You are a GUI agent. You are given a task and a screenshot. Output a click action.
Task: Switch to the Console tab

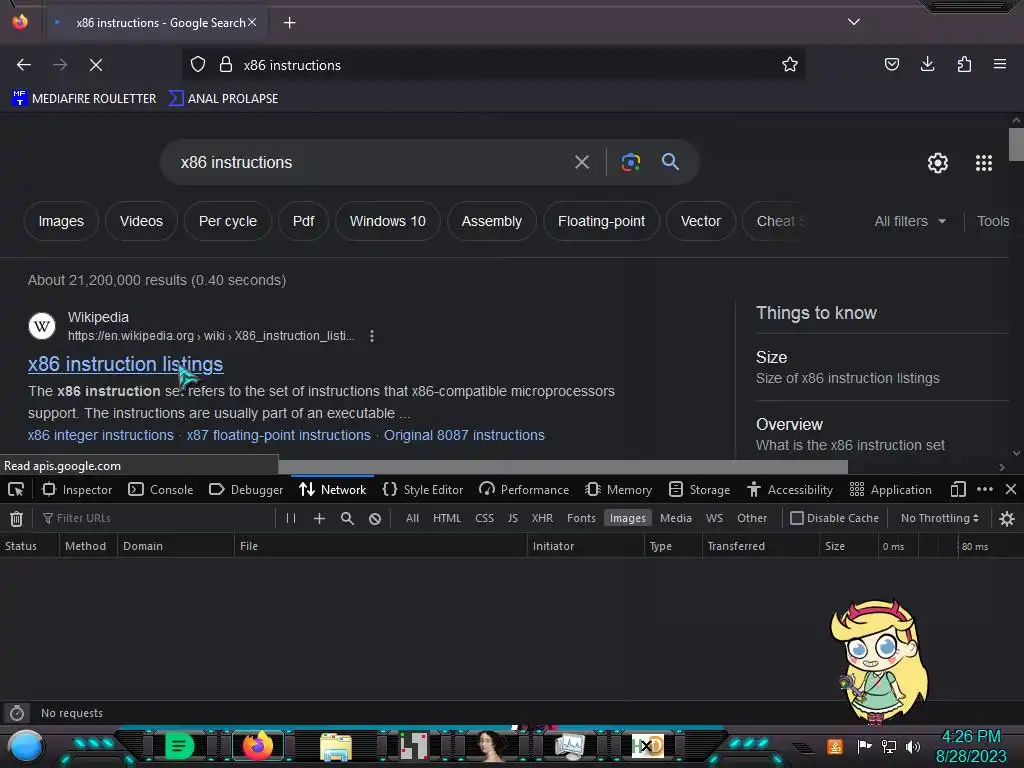[161, 489]
